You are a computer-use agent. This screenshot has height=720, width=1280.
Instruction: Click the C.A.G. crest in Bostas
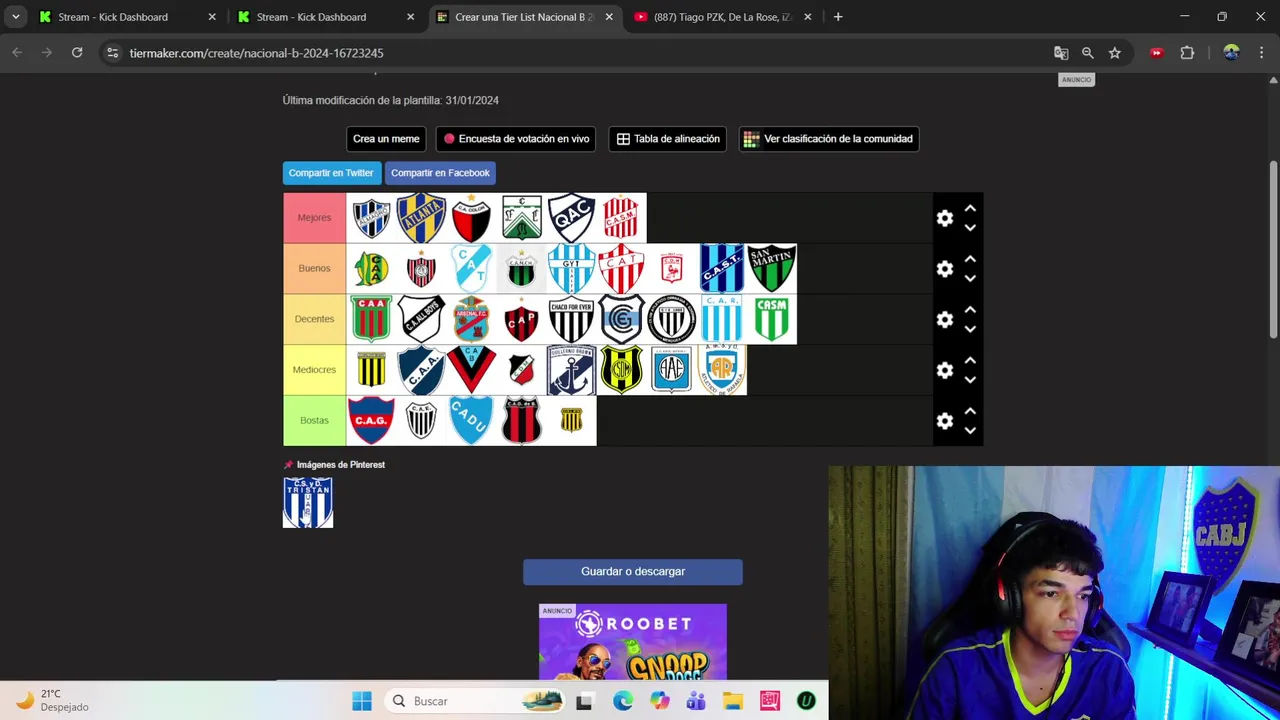[371, 420]
